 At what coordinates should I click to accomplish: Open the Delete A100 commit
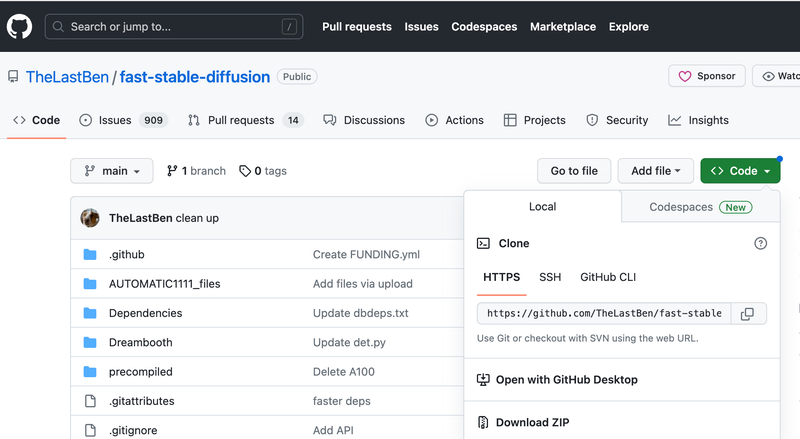(x=343, y=372)
